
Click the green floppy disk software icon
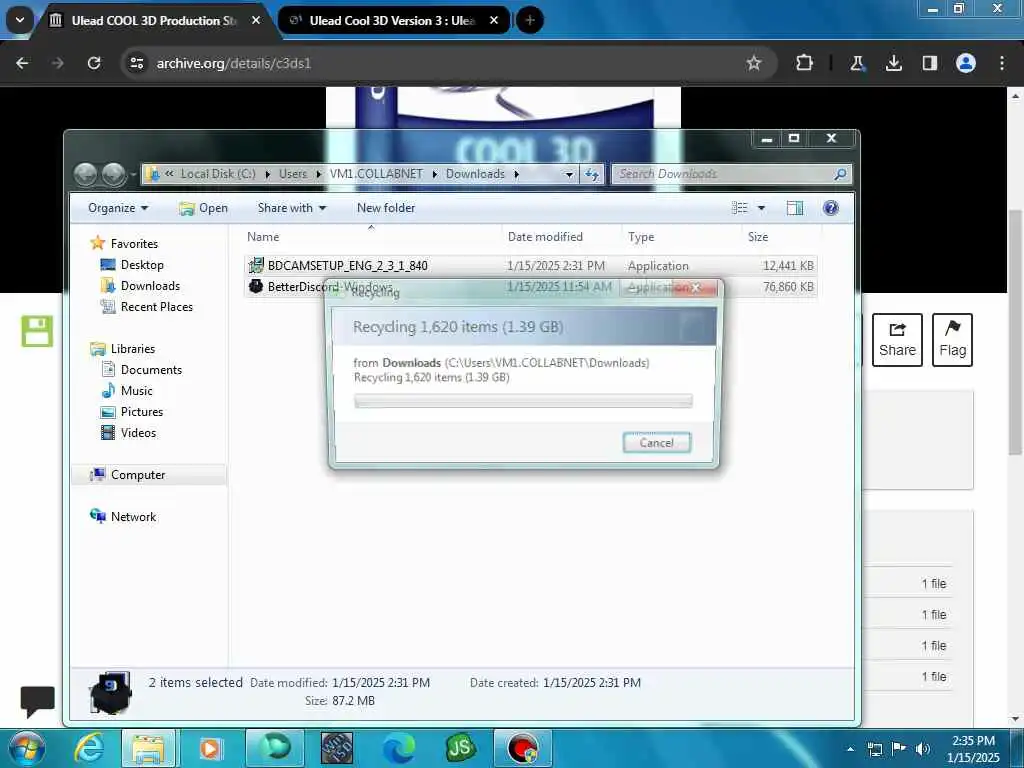(x=37, y=331)
